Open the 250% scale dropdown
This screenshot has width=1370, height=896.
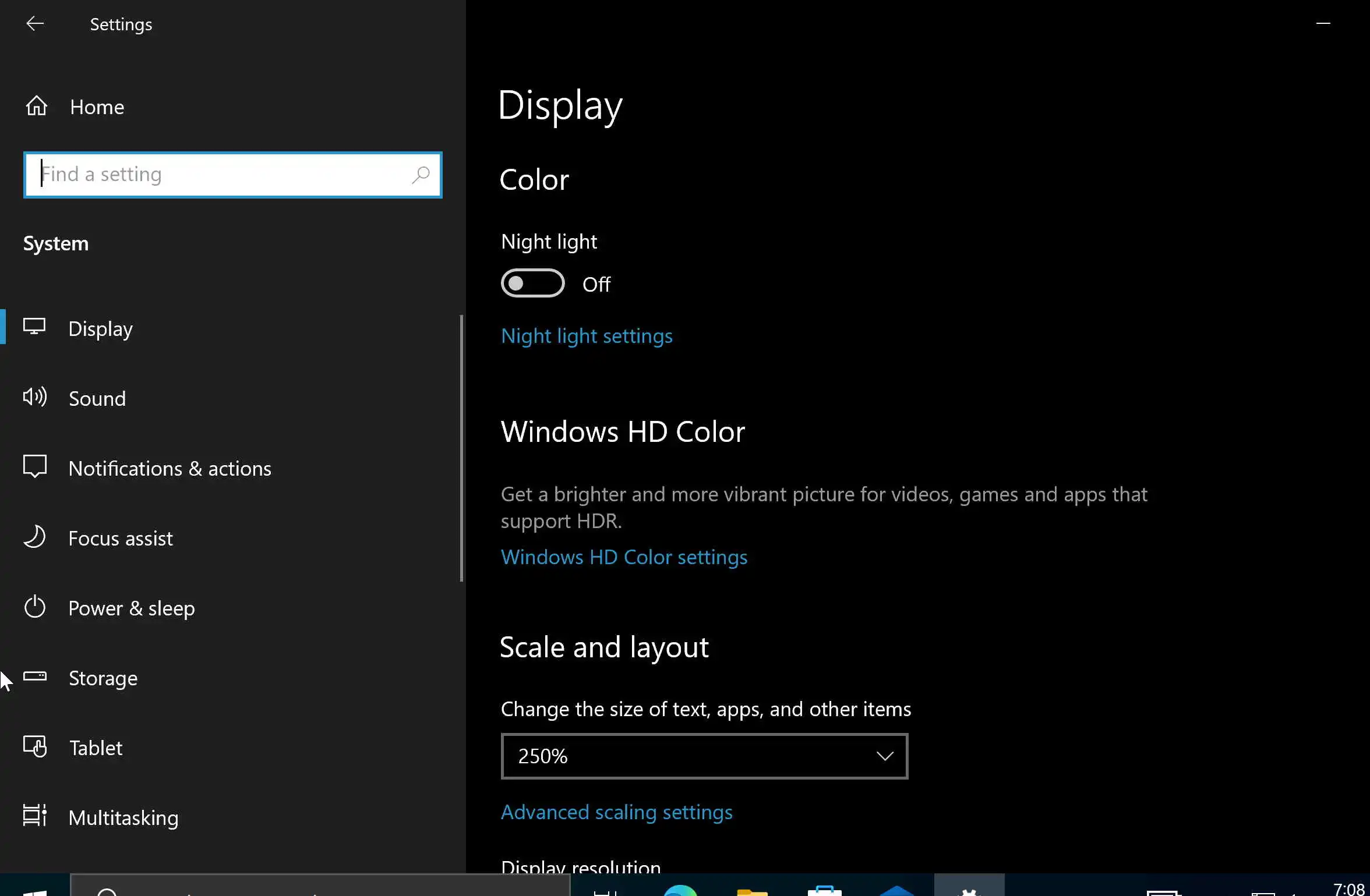click(x=704, y=756)
